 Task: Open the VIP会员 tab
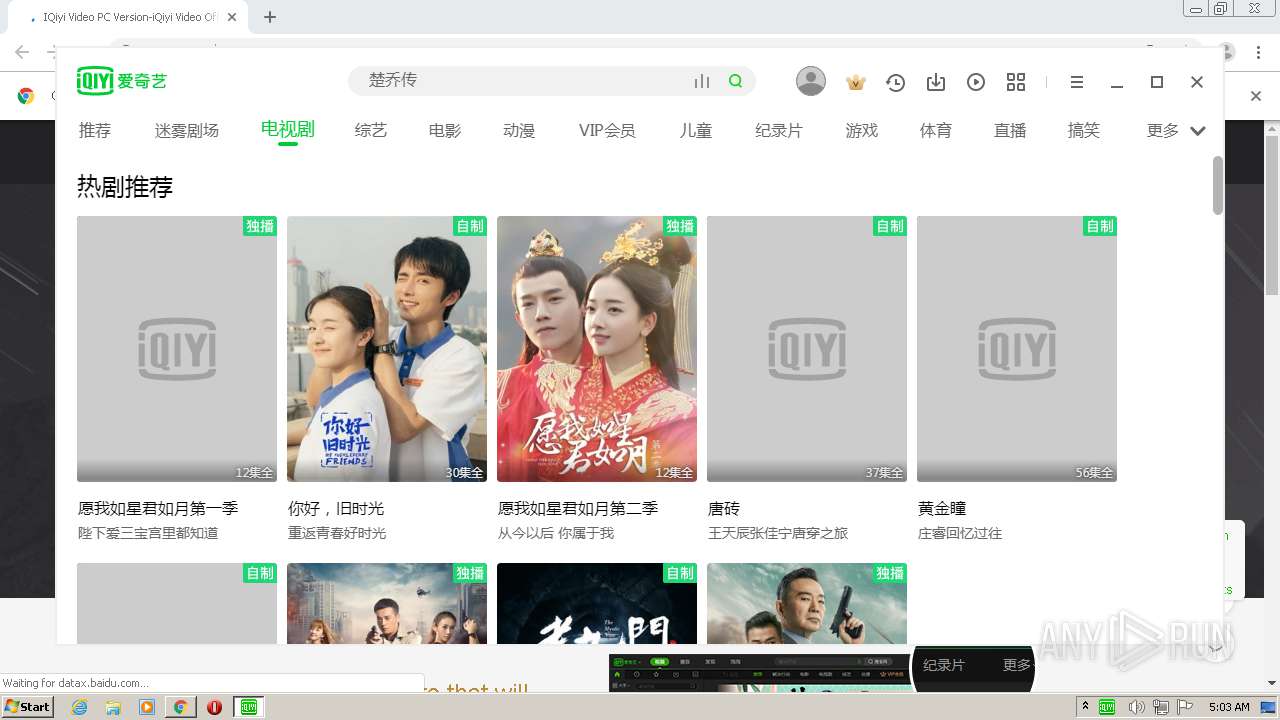point(607,131)
